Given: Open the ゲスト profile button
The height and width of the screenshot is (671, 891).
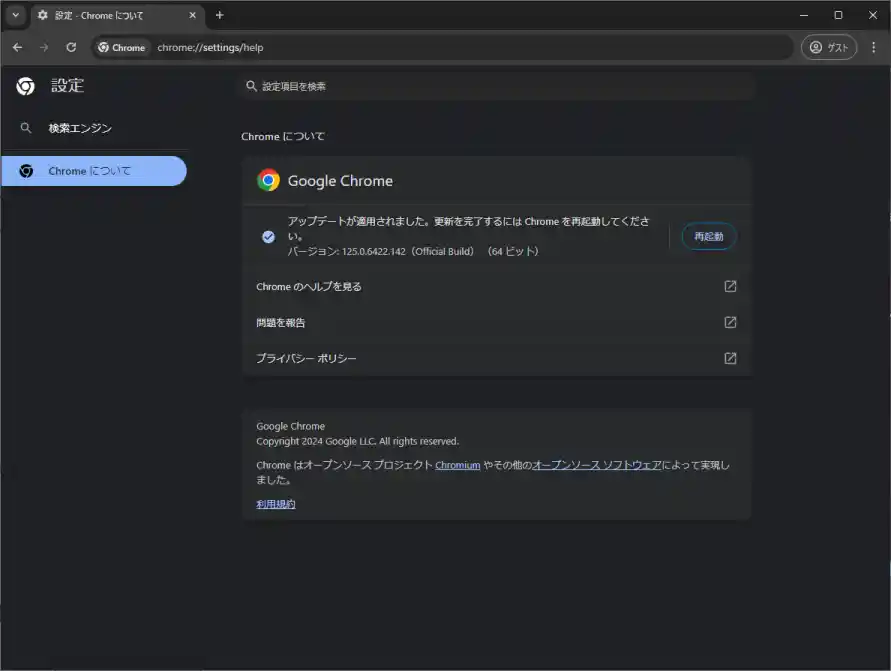Looking at the screenshot, I should pos(828,47).
